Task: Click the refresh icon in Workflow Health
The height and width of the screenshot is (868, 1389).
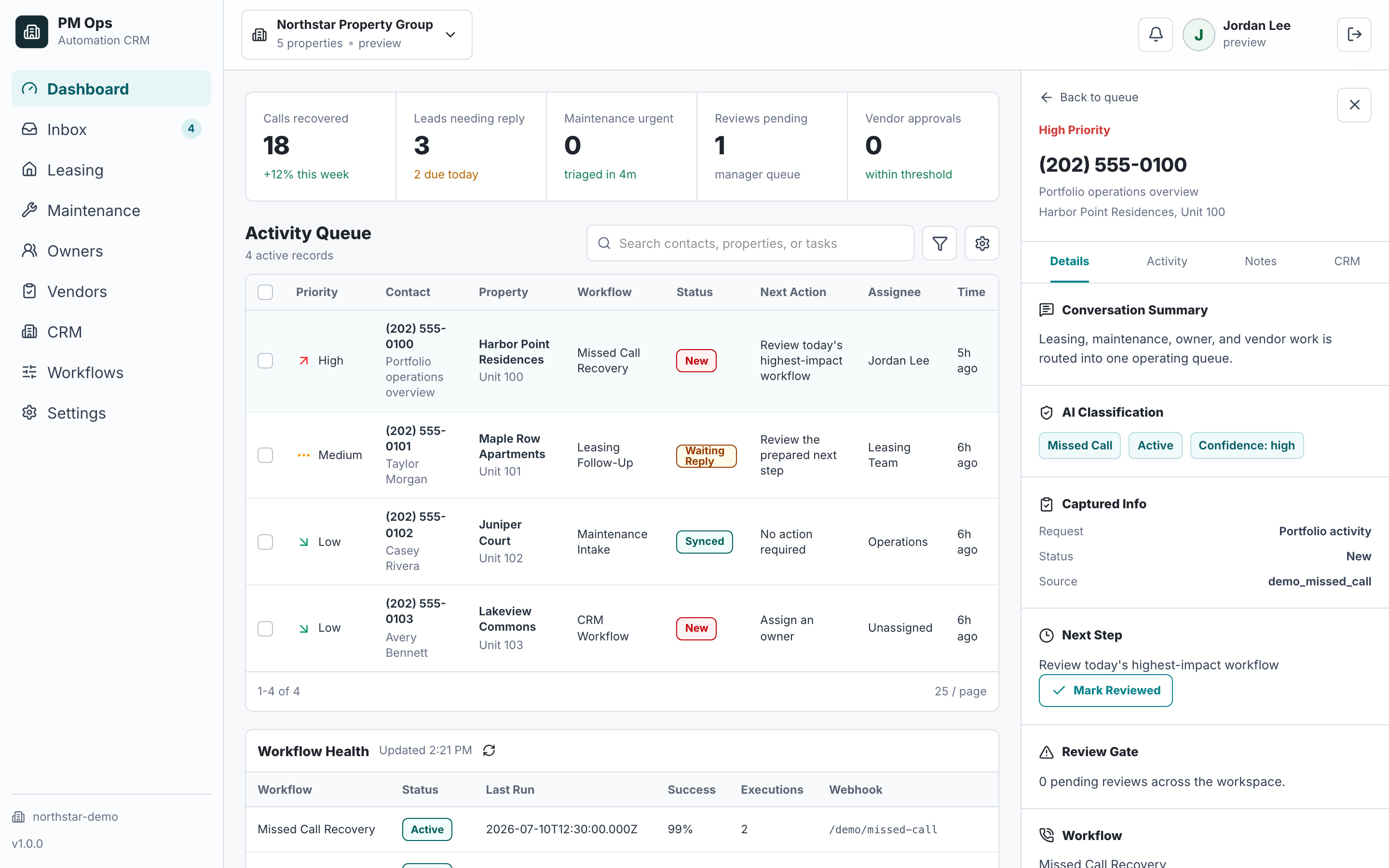Action: 489,750
